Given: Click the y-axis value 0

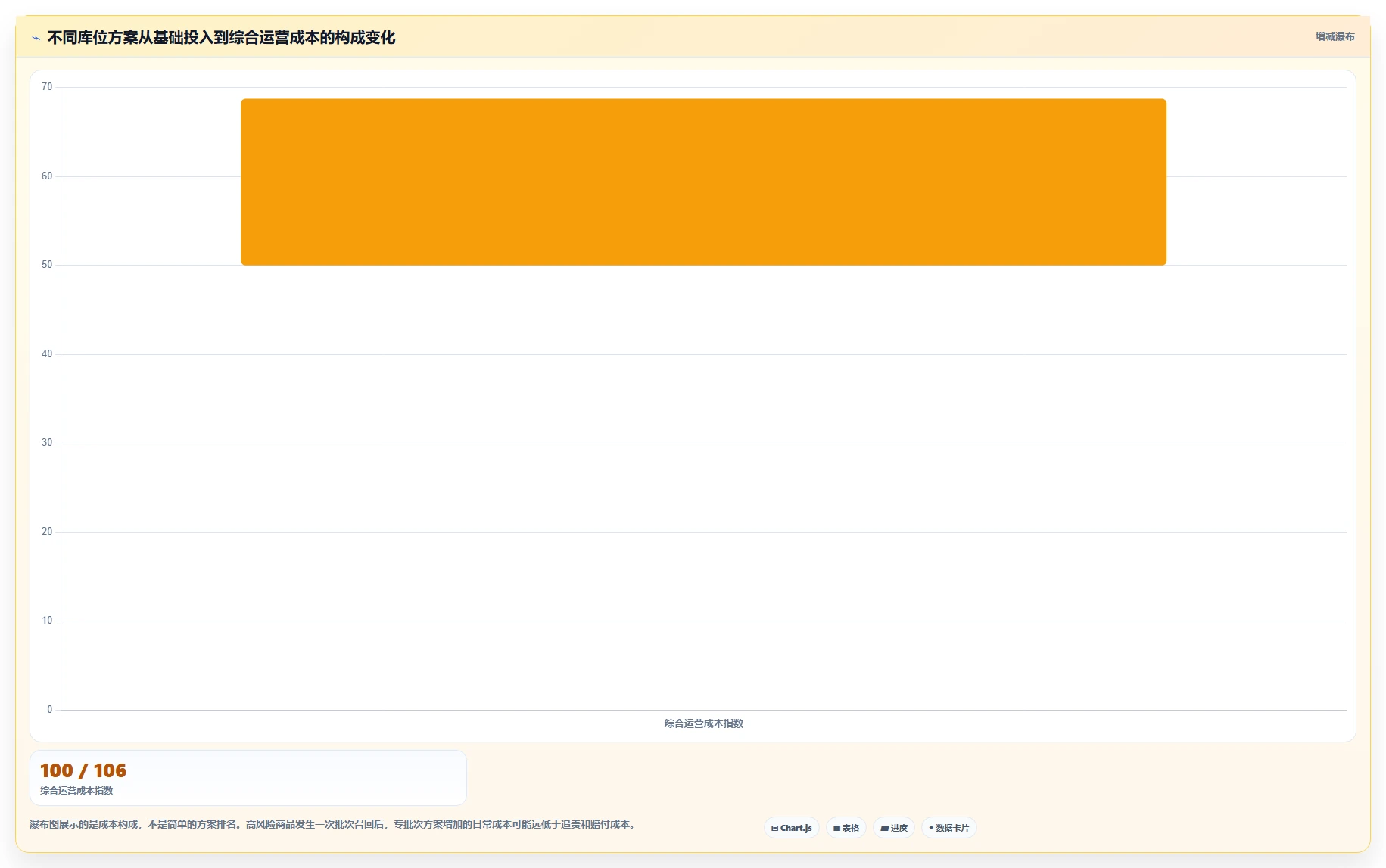Looking at the screenshot, I should pos(50,710).
